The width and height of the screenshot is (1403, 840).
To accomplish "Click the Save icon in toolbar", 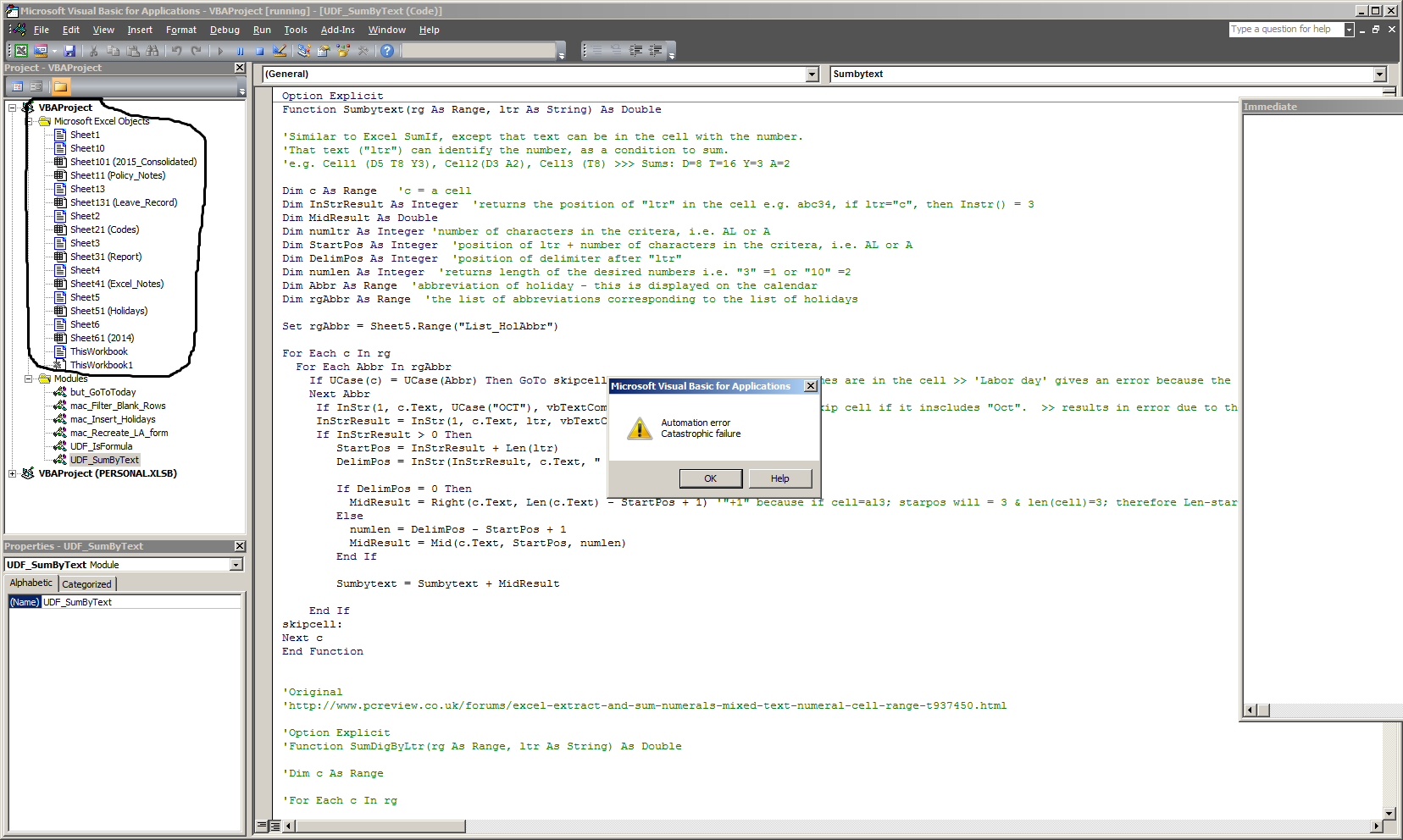I will pos(70,51).
